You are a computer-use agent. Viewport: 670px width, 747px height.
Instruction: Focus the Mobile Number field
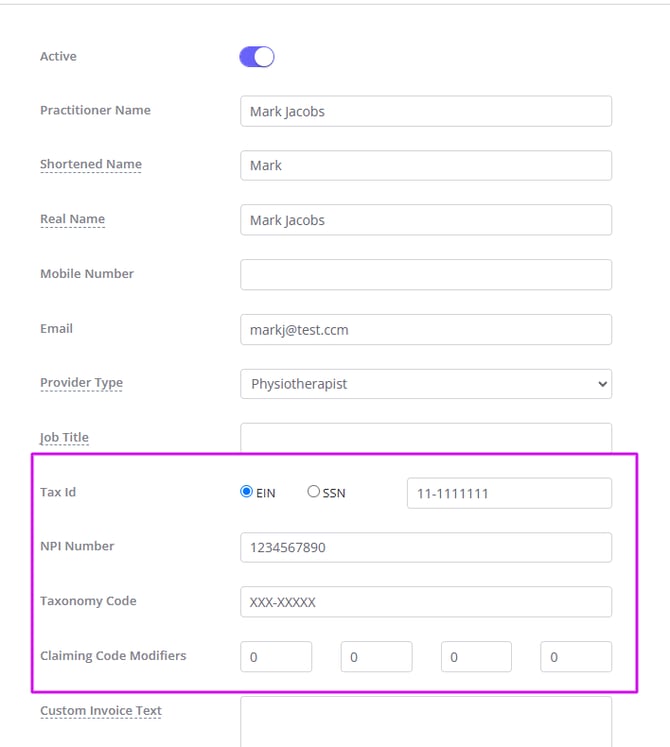click(x=425, y=274)
